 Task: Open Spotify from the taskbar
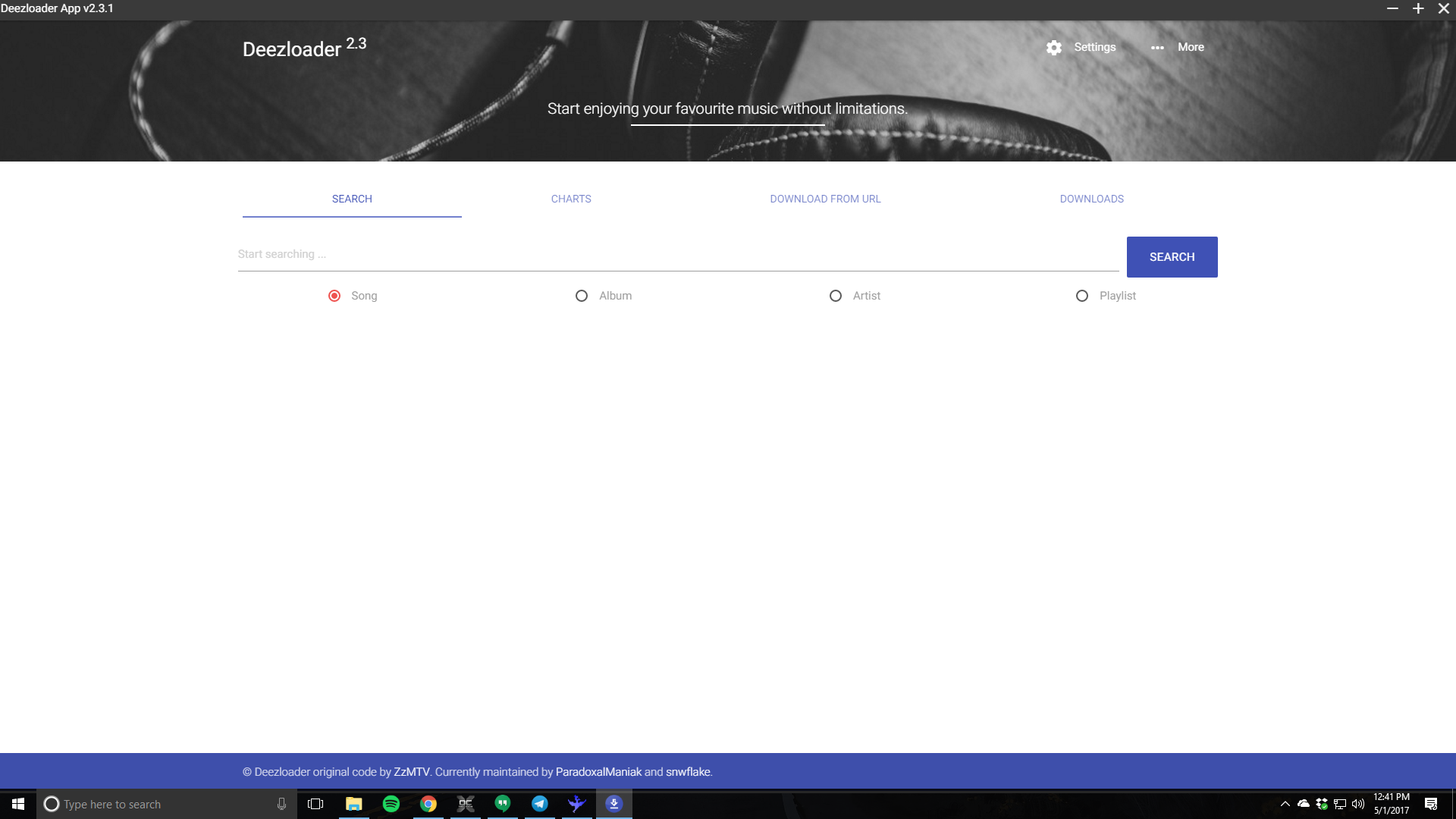tap(391, 804)
